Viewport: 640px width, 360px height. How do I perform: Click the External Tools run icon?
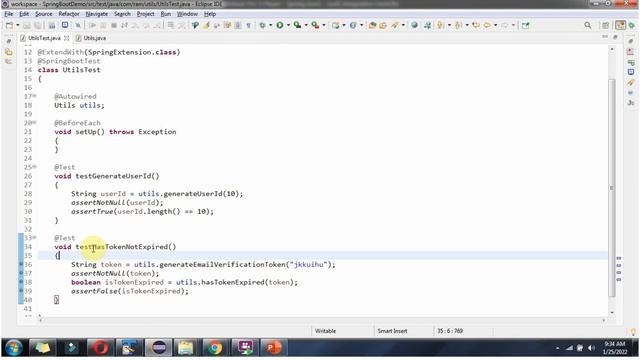coord(315,25)
